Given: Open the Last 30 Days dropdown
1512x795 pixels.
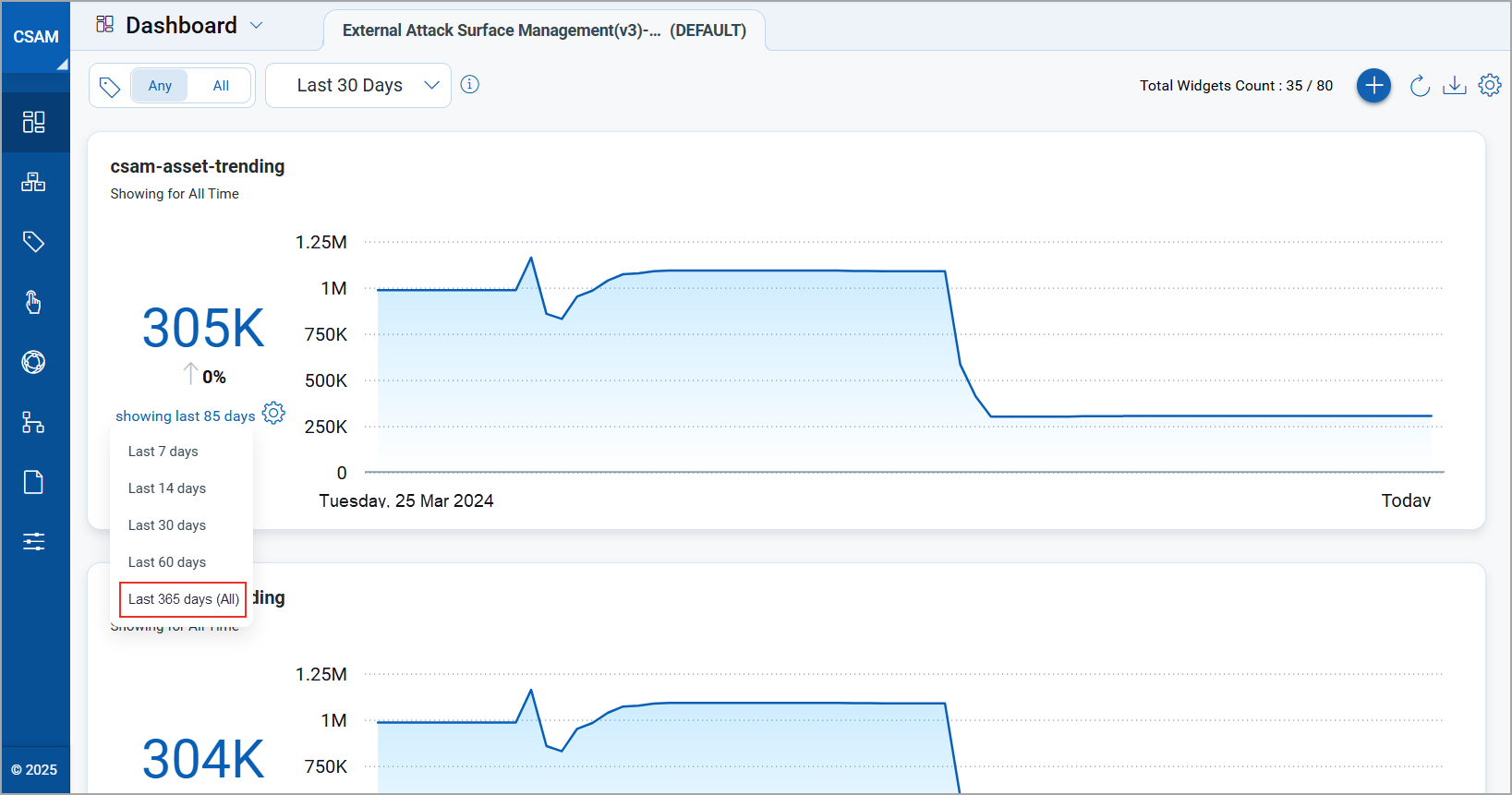Looking at the screenshot, I should pyautogui.click(x=358, y=85).
